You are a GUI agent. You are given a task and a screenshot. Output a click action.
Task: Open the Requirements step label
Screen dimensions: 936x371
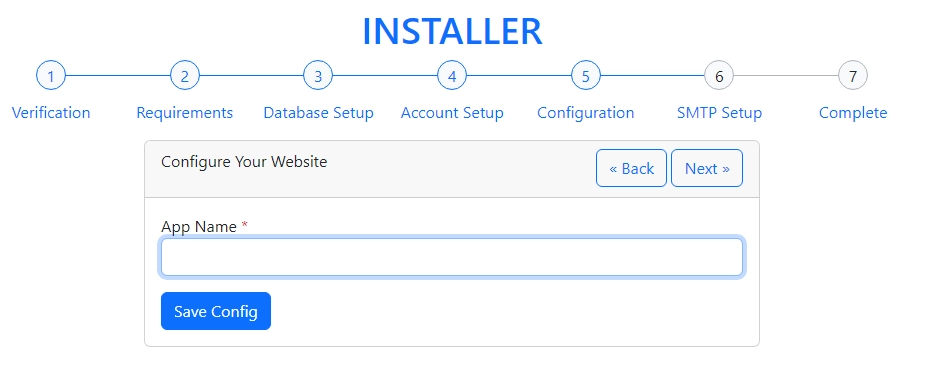[x=184, y=113]
